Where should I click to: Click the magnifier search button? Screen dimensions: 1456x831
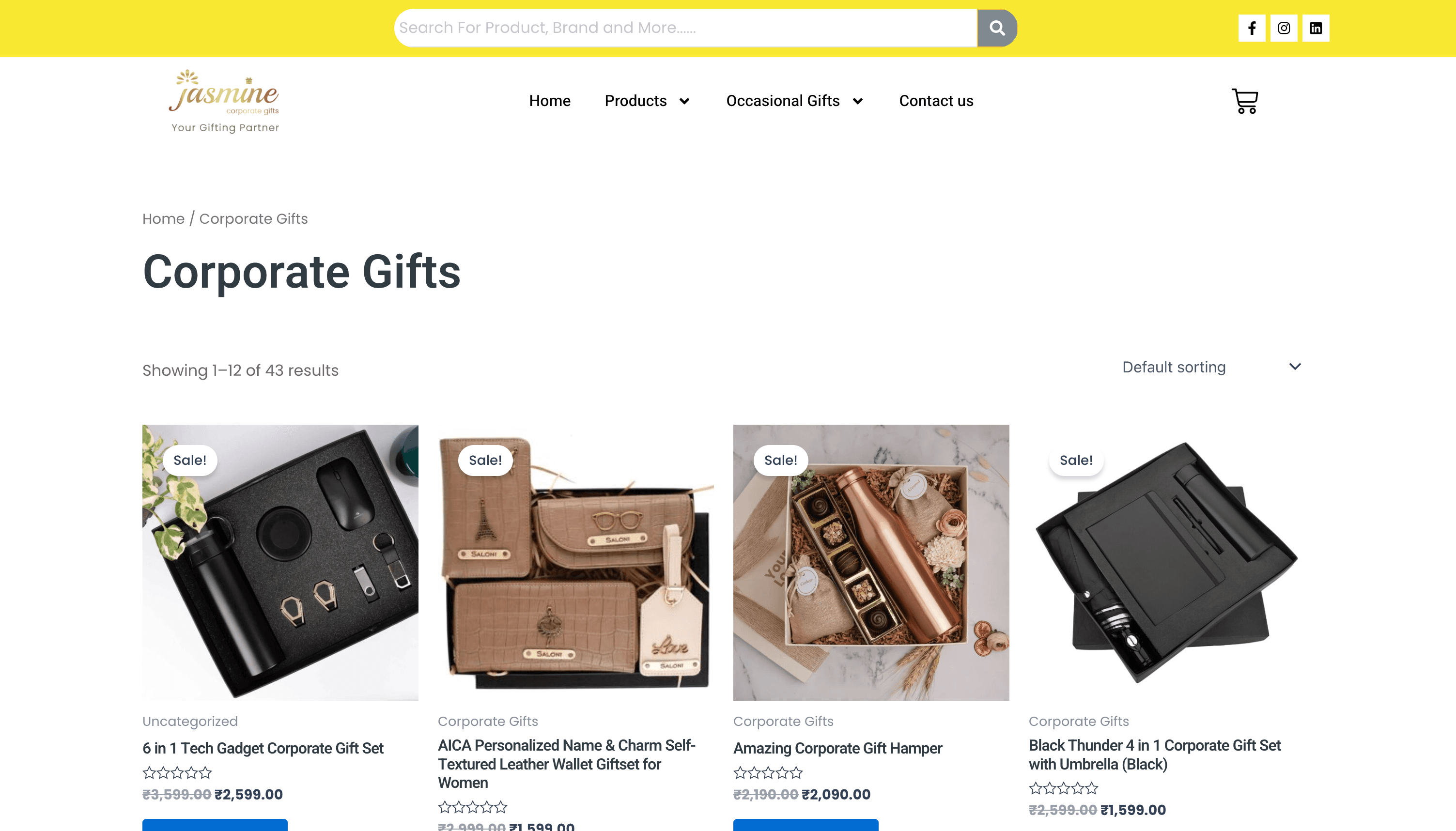(996, 28)
